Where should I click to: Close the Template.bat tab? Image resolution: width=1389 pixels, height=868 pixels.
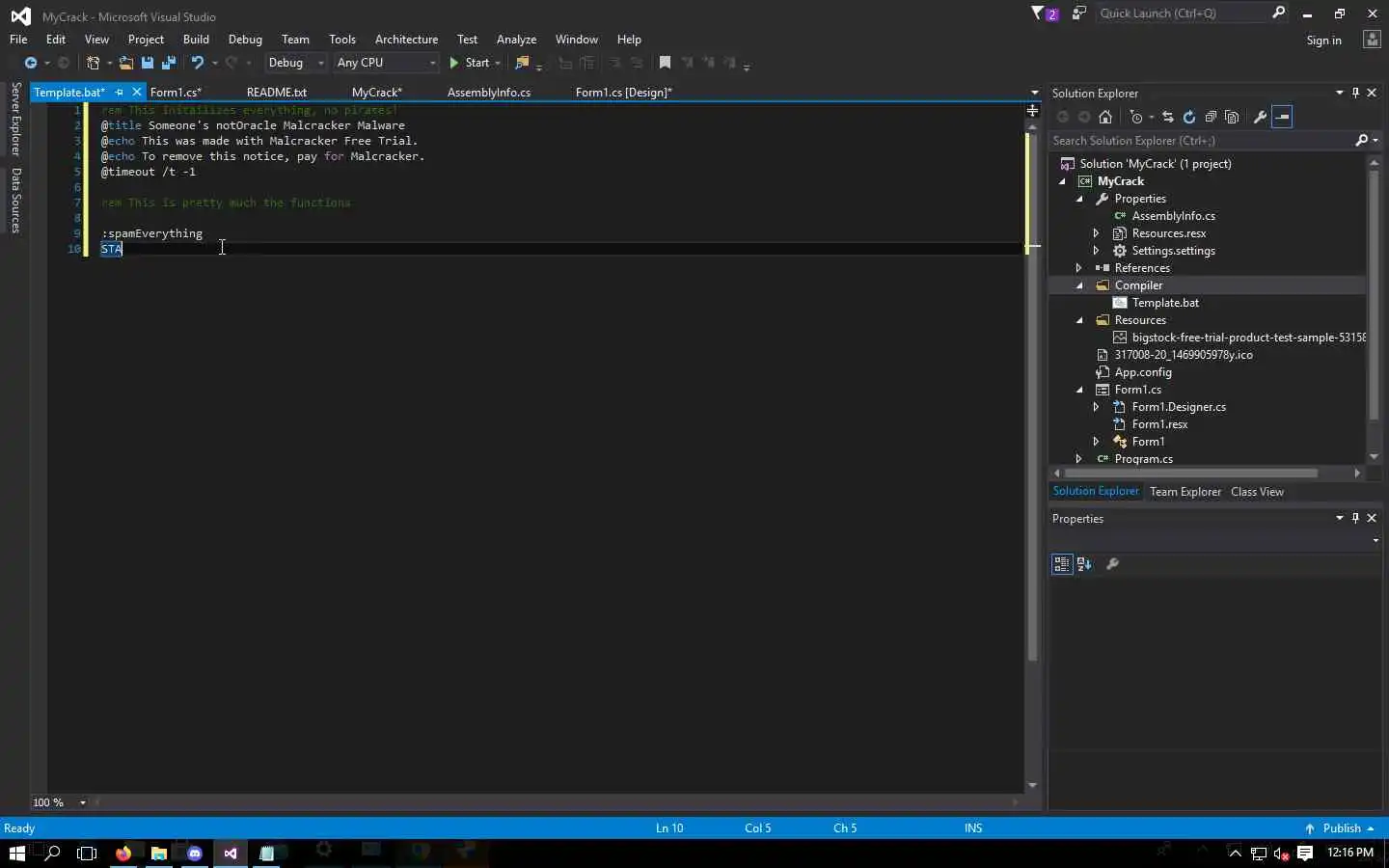tap(137, 93)
